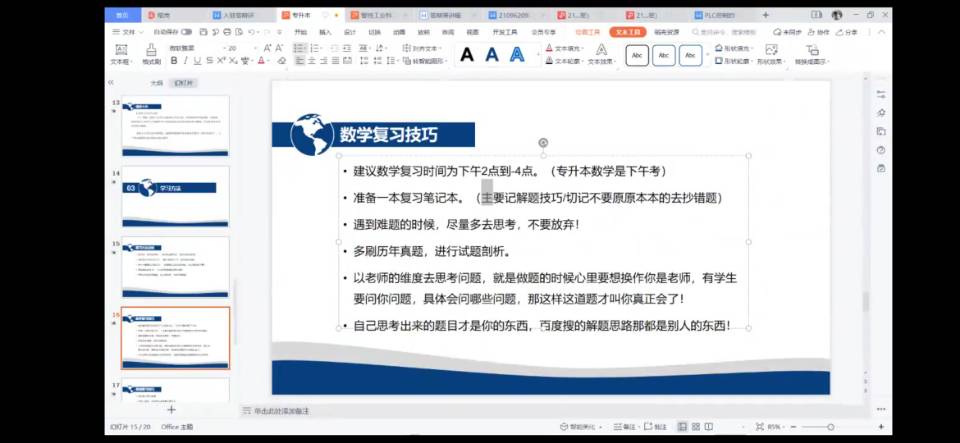Insert a text box using 文本框 icon

(121, 55)
